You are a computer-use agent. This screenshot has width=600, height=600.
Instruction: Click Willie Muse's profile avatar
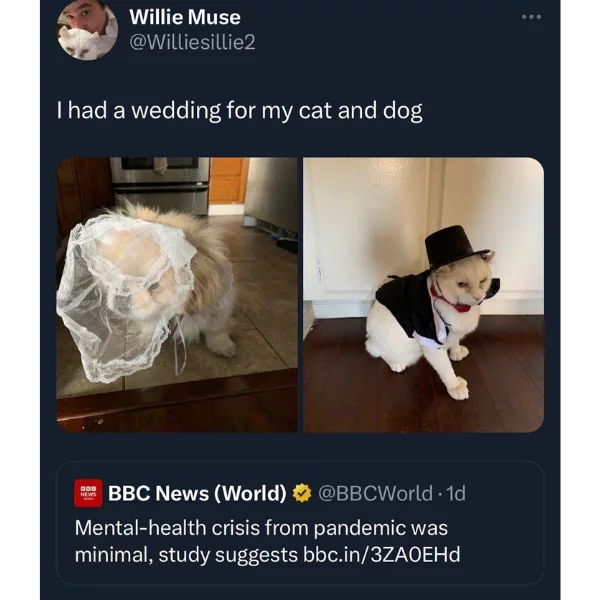pyautogui.click(x=87, y=29)
